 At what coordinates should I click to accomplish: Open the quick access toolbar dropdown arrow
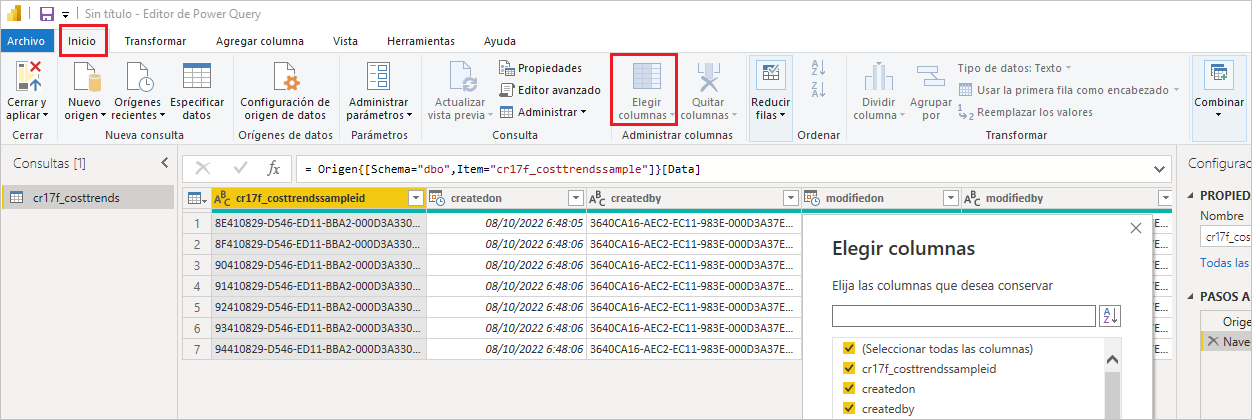pyautogui.click(x=65, y=16)
